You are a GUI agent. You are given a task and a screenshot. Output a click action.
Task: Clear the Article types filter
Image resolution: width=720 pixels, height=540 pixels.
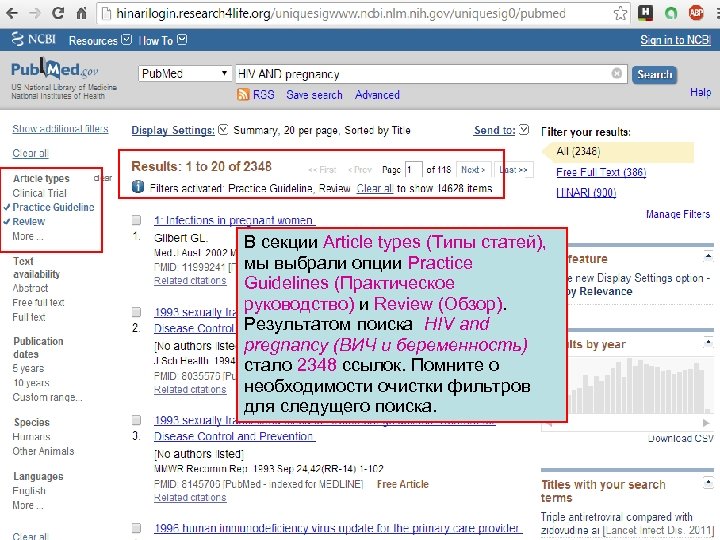(x=103, y=178)
